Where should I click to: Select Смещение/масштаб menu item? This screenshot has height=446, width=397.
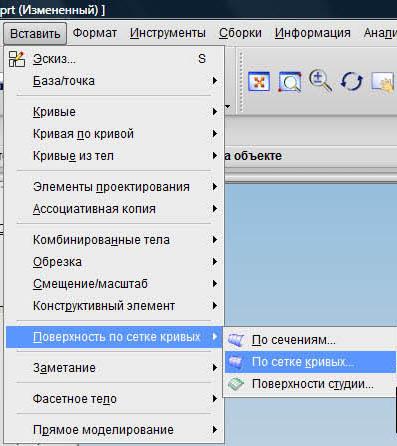pos(114,284)
